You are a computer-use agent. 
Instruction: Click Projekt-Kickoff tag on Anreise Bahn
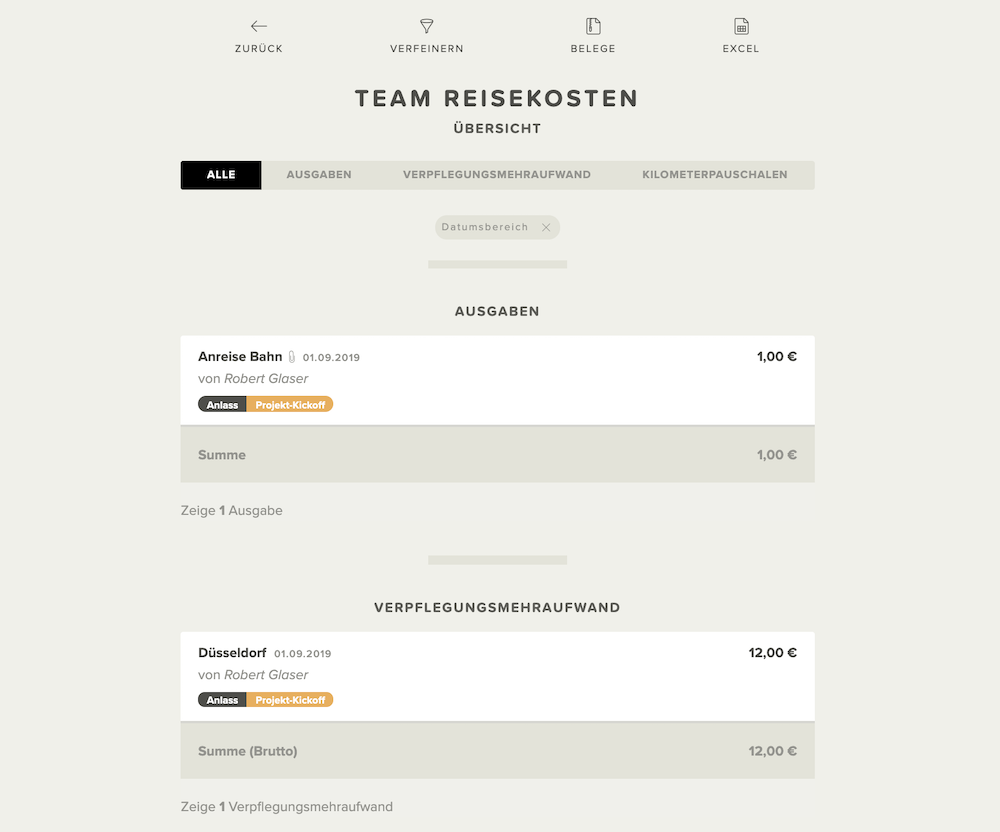click(290, 405)
